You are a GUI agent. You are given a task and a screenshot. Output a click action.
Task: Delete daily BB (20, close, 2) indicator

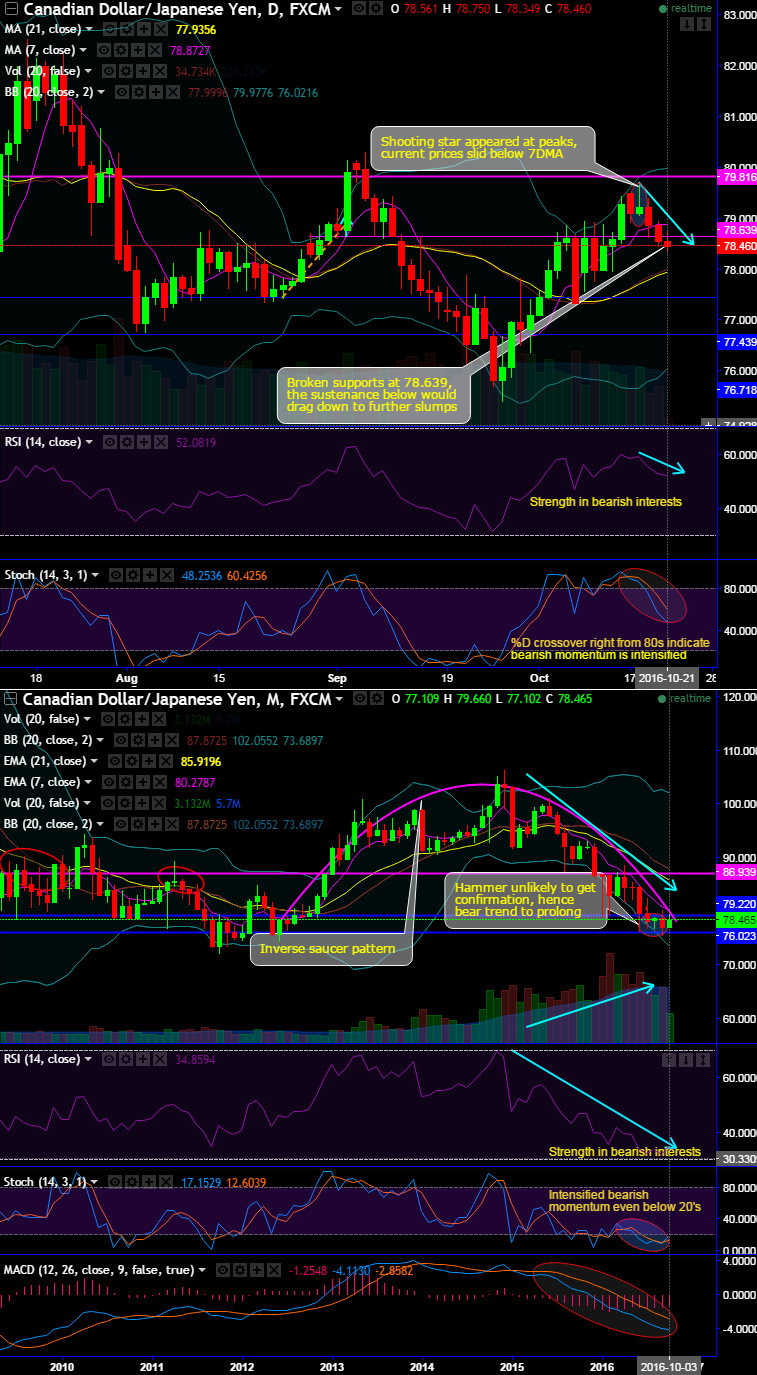[x=172, y=92]
